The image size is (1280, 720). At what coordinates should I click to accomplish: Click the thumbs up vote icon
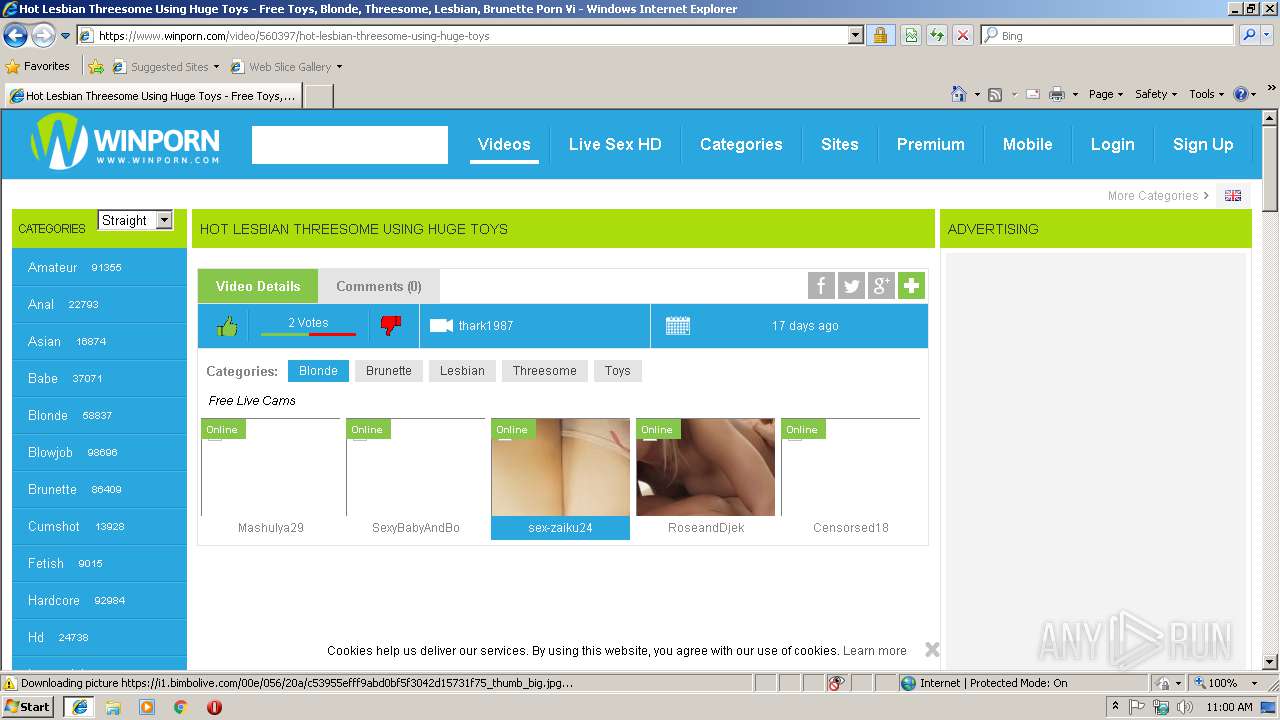click(227, 326)
